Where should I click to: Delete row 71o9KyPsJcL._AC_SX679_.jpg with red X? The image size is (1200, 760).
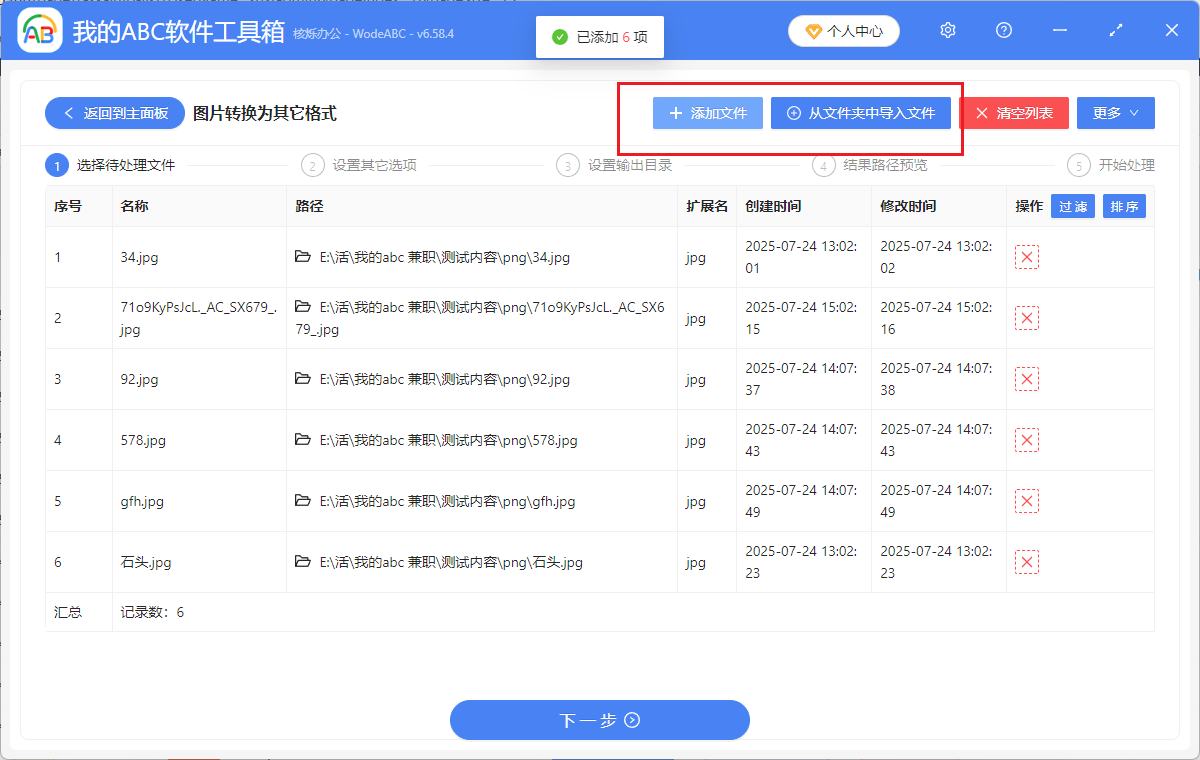[1027, 318]
